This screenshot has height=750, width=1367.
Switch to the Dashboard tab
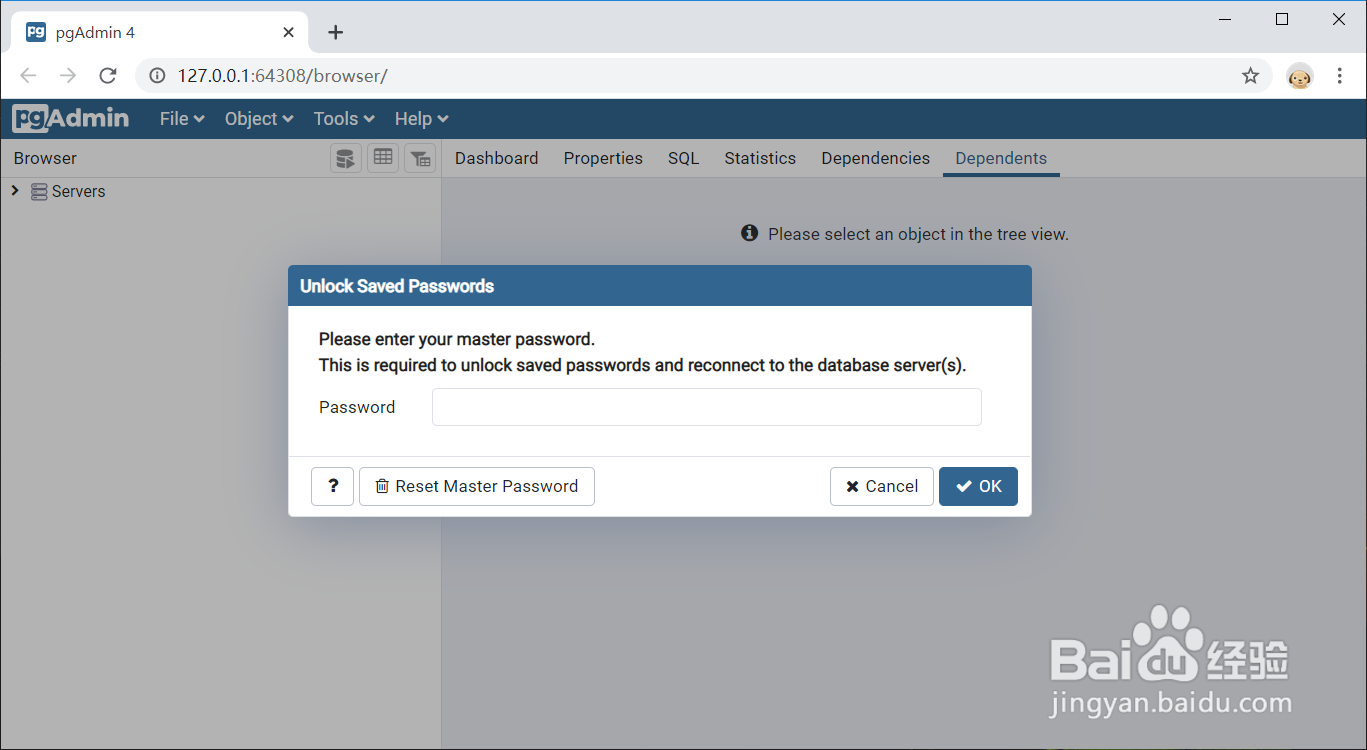(x=496, y=158)
